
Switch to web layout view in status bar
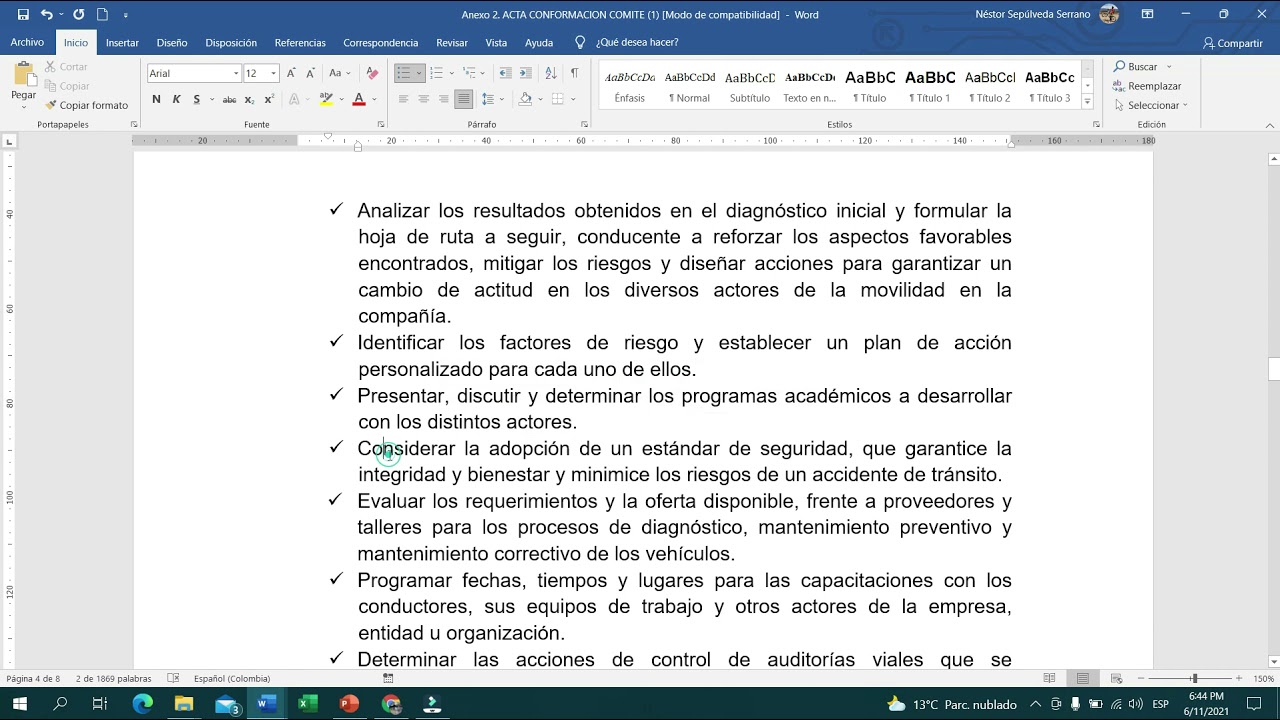(x=1117, y=678)
